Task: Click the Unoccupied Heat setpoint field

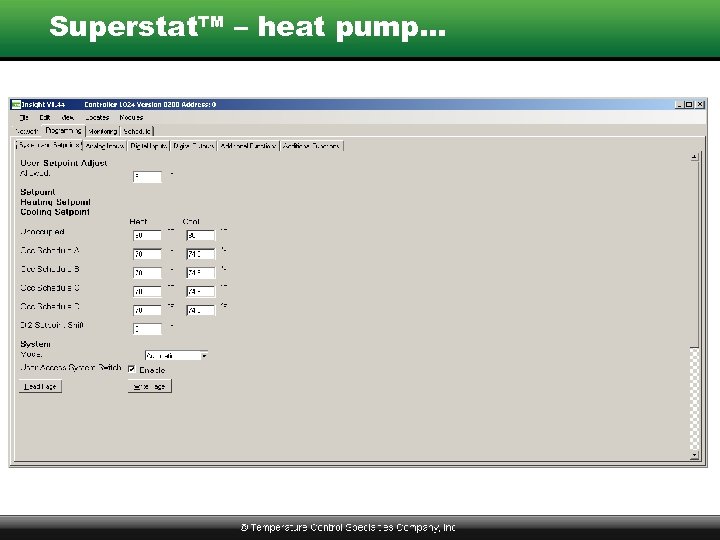Action: 147,236
